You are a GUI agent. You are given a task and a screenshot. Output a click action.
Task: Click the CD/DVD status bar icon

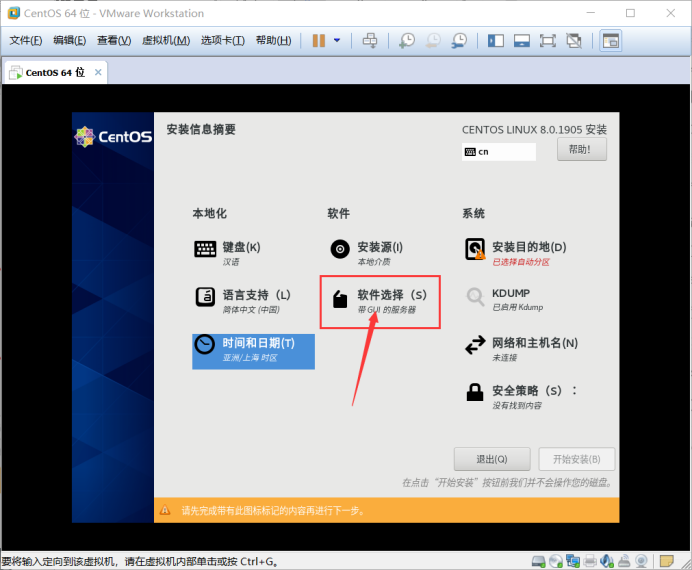pyautogui.click(x=556, y=561)
